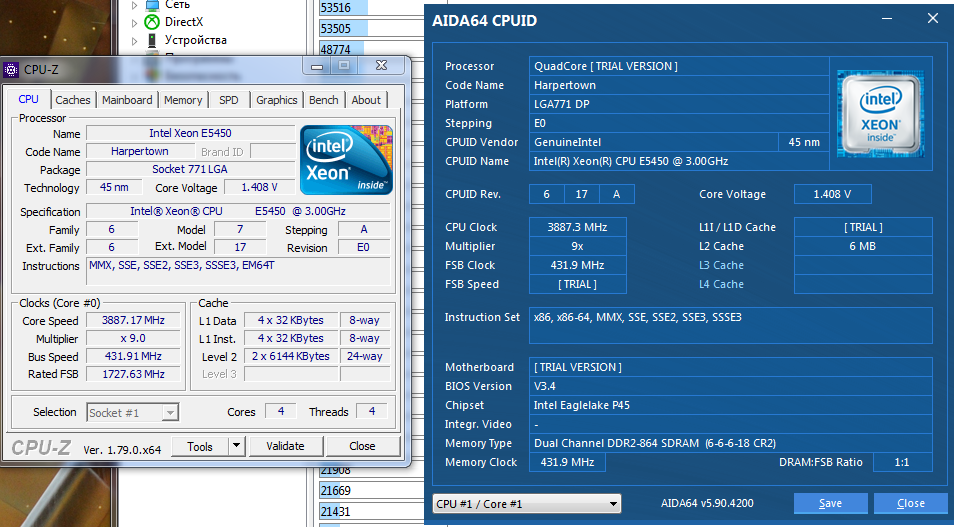Minimize the CPU-Z window
This screenshot has height=527, width=954.
click(317, 66)
